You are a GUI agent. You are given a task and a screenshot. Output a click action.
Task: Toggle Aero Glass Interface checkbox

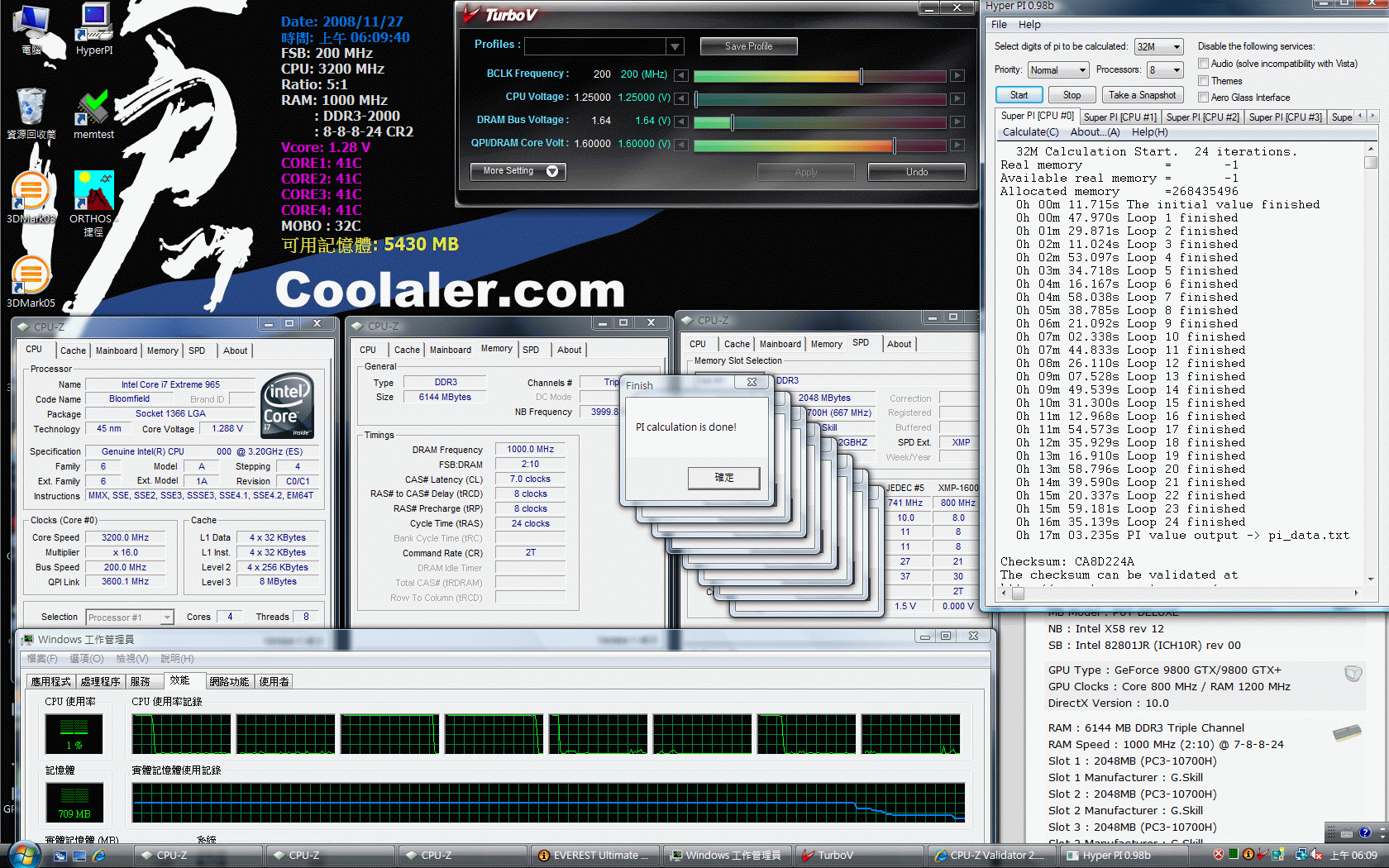[x=1203, y=98]
